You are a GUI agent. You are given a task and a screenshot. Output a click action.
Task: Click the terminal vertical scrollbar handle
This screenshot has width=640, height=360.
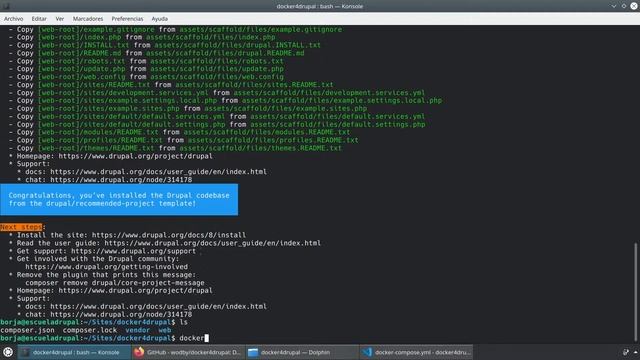coord(635,292)
